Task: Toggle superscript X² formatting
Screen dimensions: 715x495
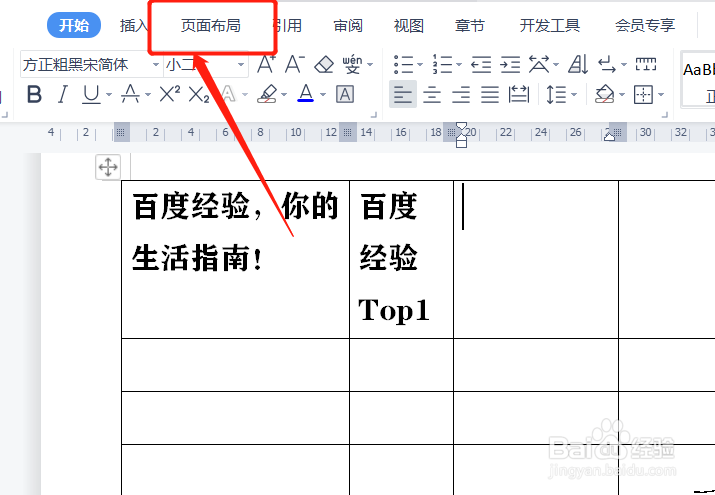Action: (170, 94)
